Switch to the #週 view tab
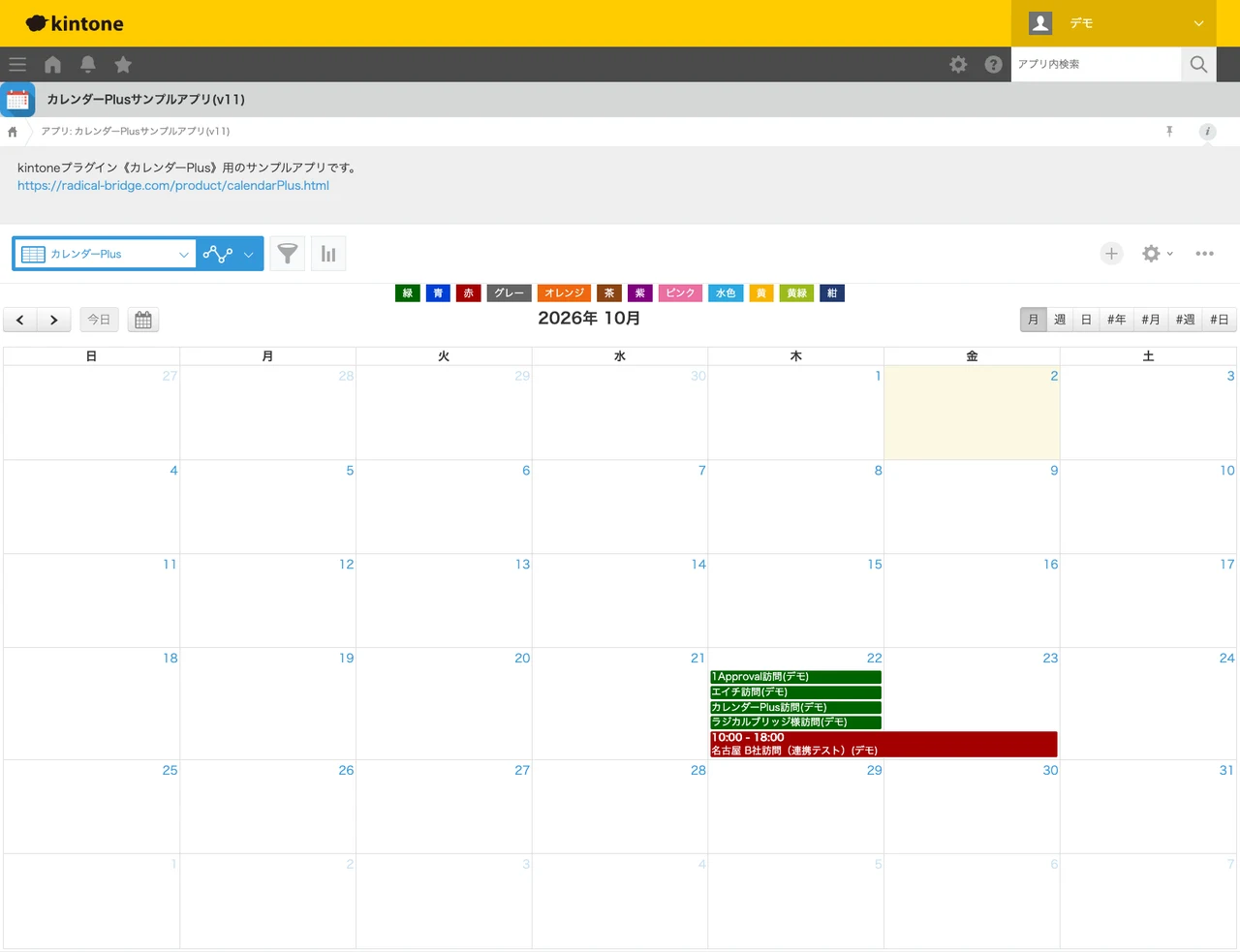This screenshot has width=1240, height=952. (x=1185, y=320)
